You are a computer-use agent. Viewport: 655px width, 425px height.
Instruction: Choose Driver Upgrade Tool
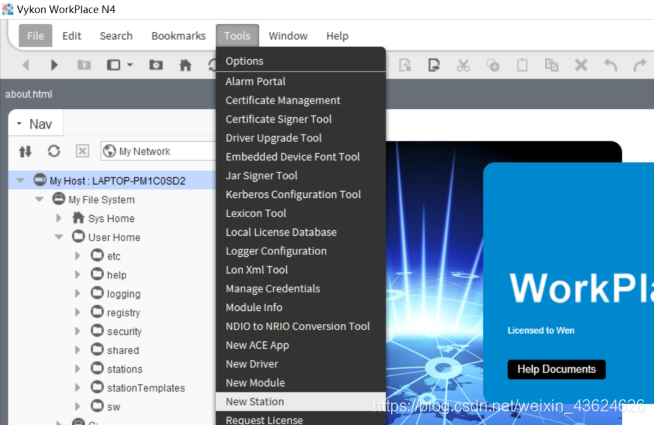301,137
